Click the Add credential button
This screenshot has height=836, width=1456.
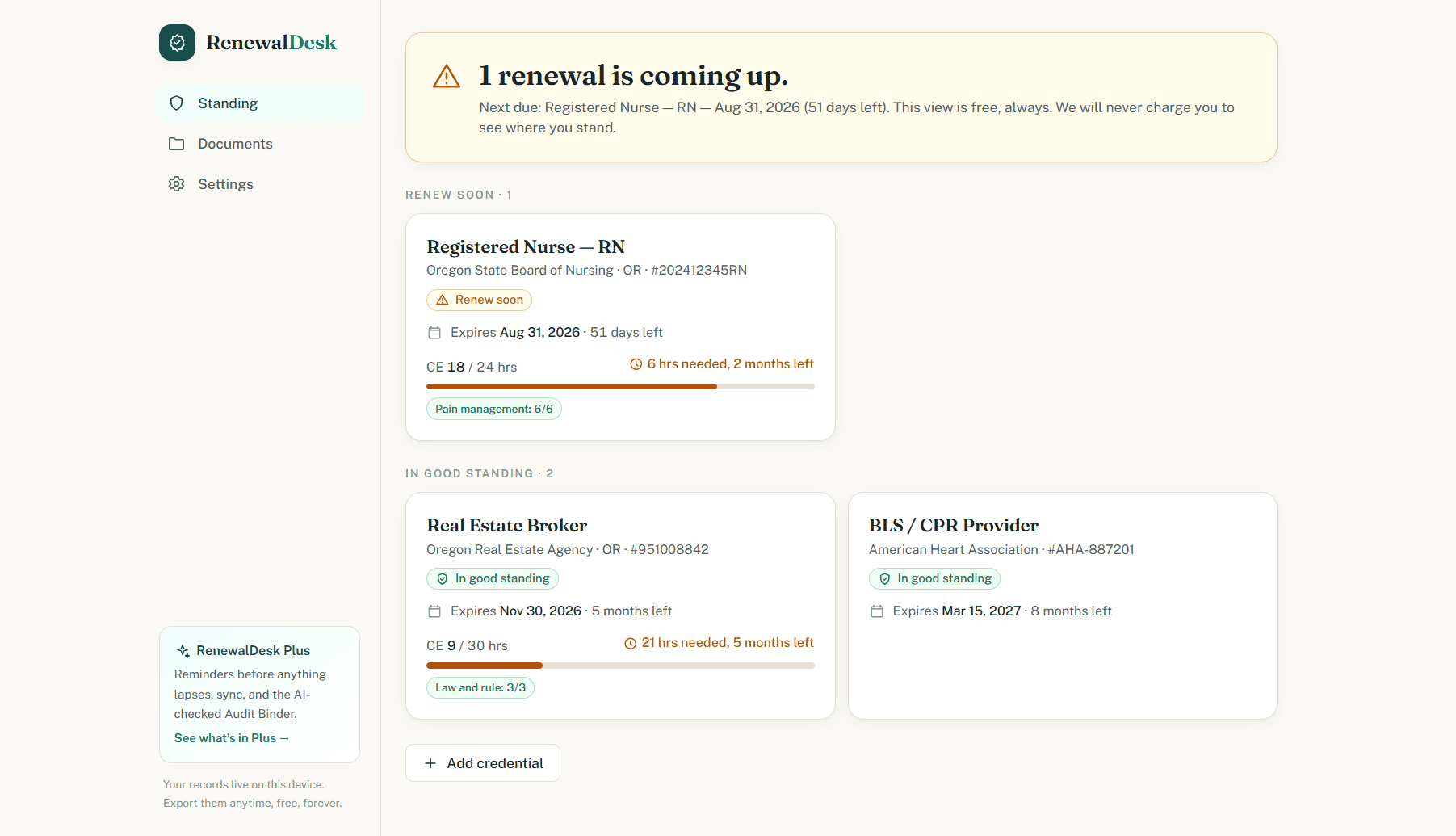pyautogui.click(x=483, y=763)
